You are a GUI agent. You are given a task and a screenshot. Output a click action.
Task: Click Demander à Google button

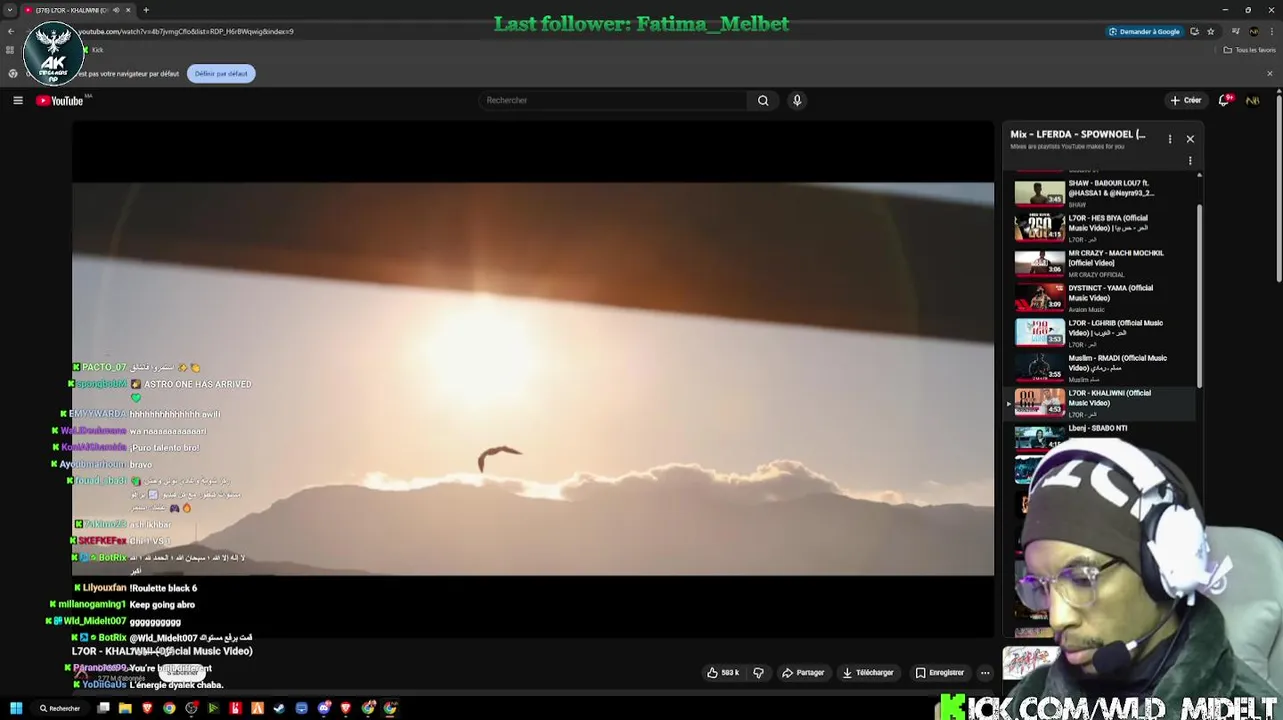pos(1144,31)
